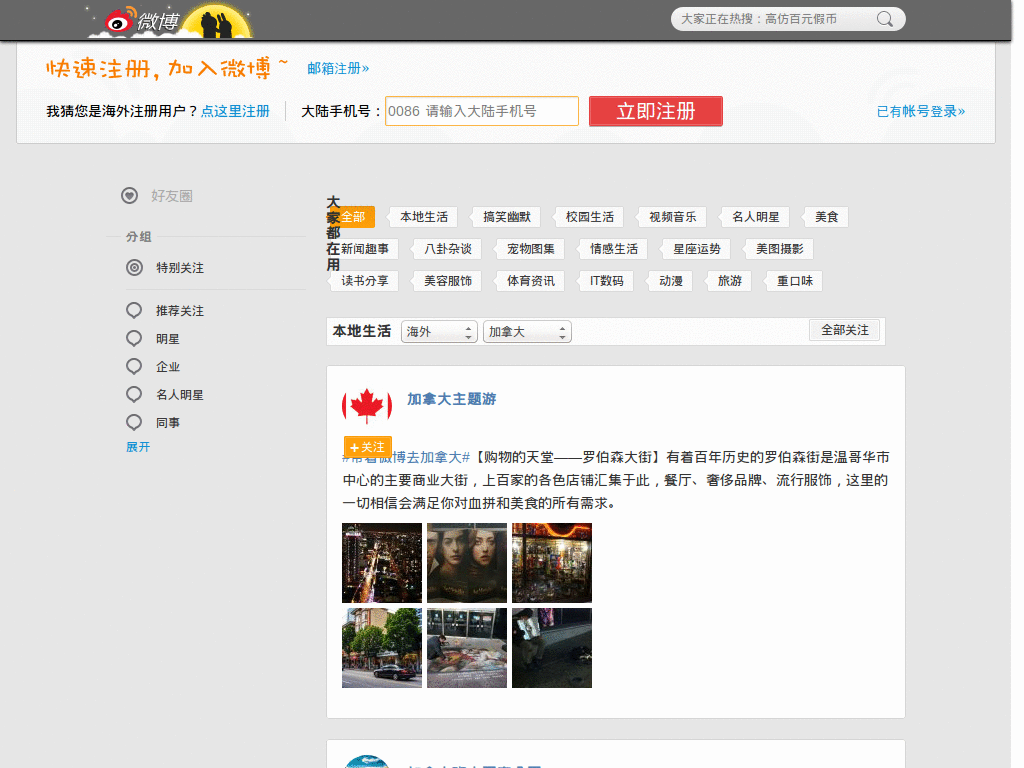Select the 重口味 category tag
The width and height of the screenshot is (1024, 768).
(x=795, y=281)
